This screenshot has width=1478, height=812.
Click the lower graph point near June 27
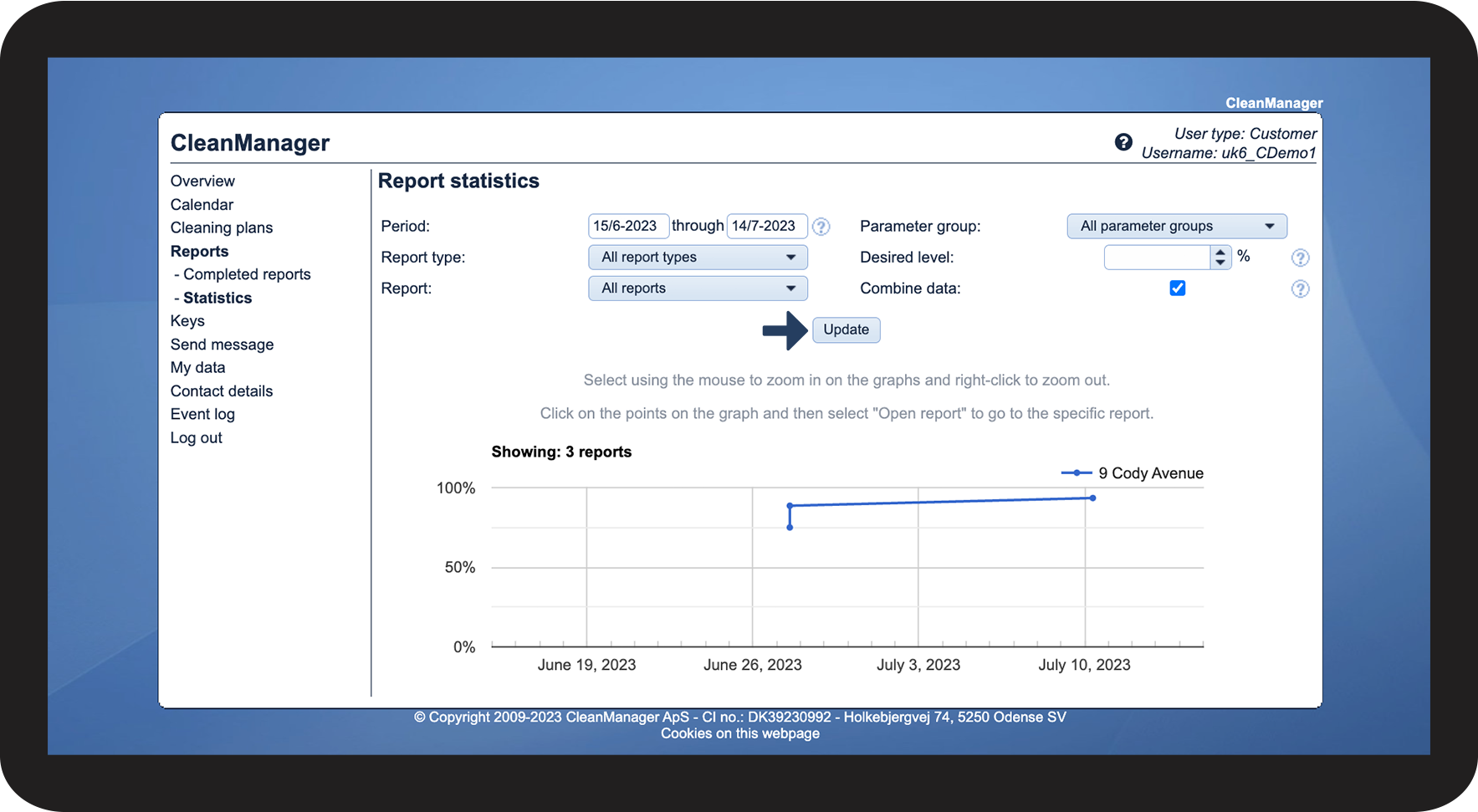click(x=790, y=527)
